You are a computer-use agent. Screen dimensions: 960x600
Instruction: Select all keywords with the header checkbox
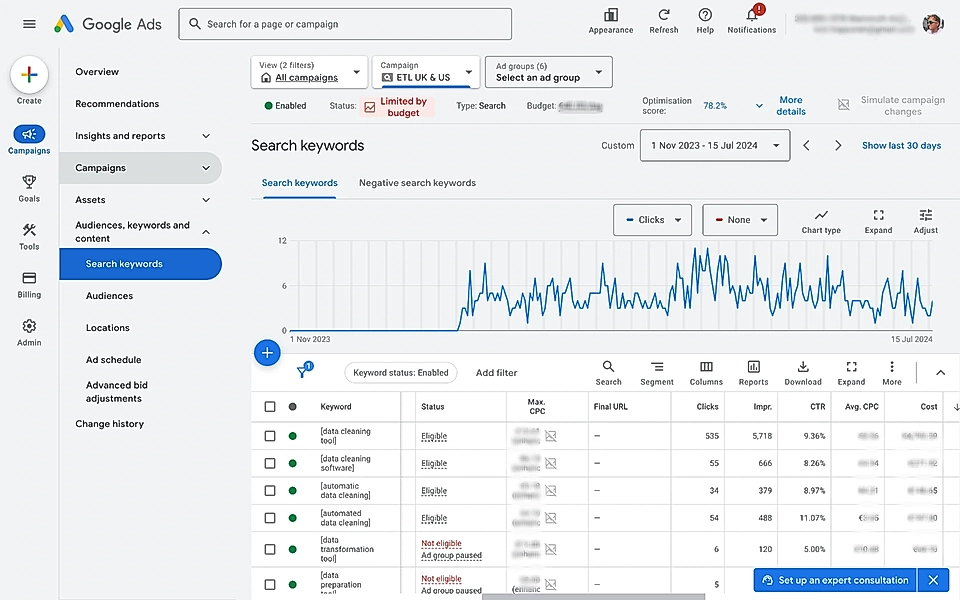(x=272, y=406)
